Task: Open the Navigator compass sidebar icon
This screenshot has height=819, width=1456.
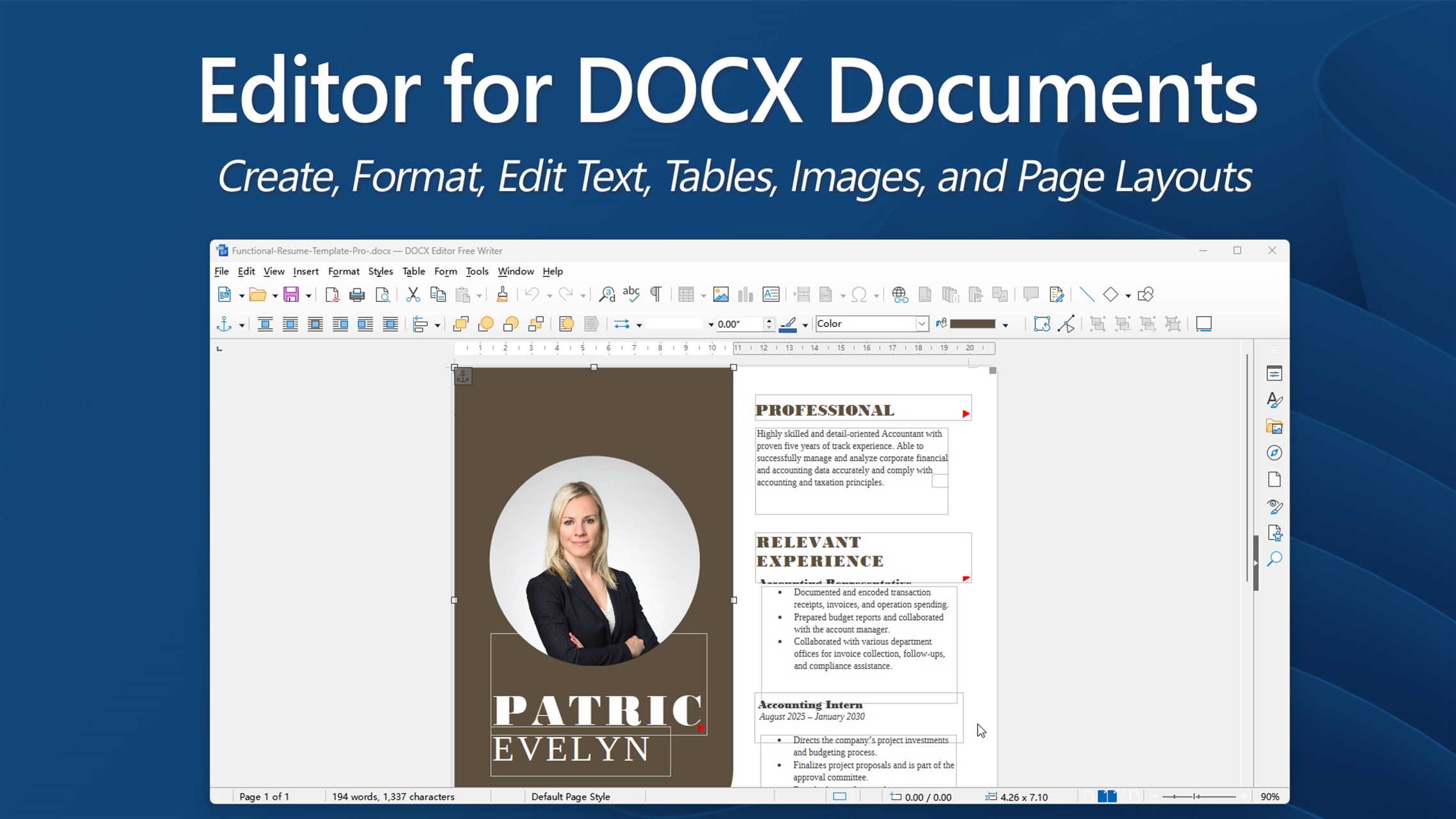Action: (x=1274, y=453)
